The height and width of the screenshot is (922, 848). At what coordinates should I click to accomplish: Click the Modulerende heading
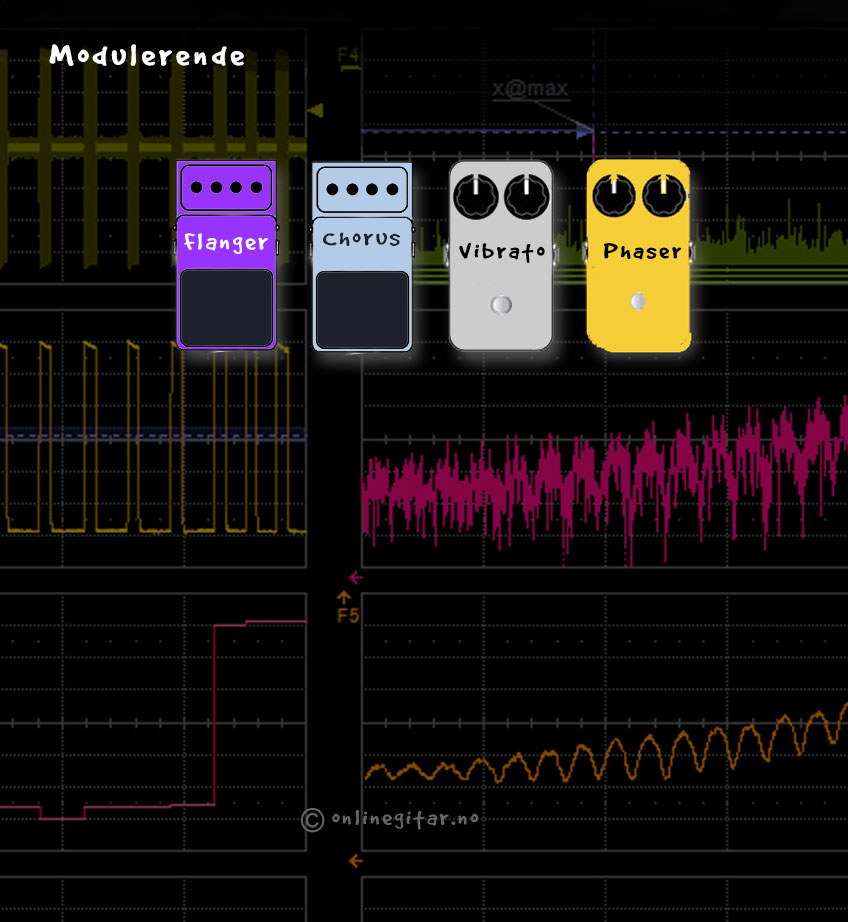tap(147, 55)
